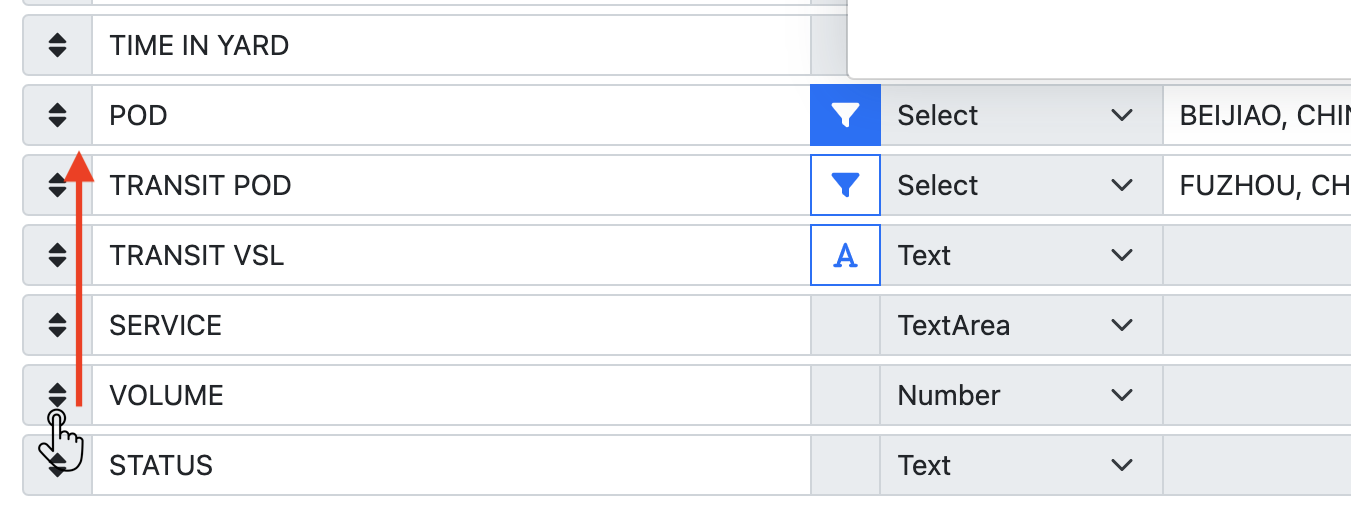The width and height of the screenshot is (1351, 516).
Task: Click the STATUS field name box
Action: coord(450,466)
